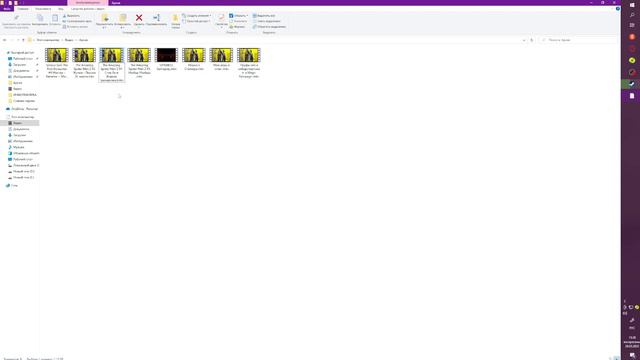Image resolution: width=640 pixels, height=360 pixels.
Task: Open the File (Файл) ribbon tab
Action: (x=7, y=9)
